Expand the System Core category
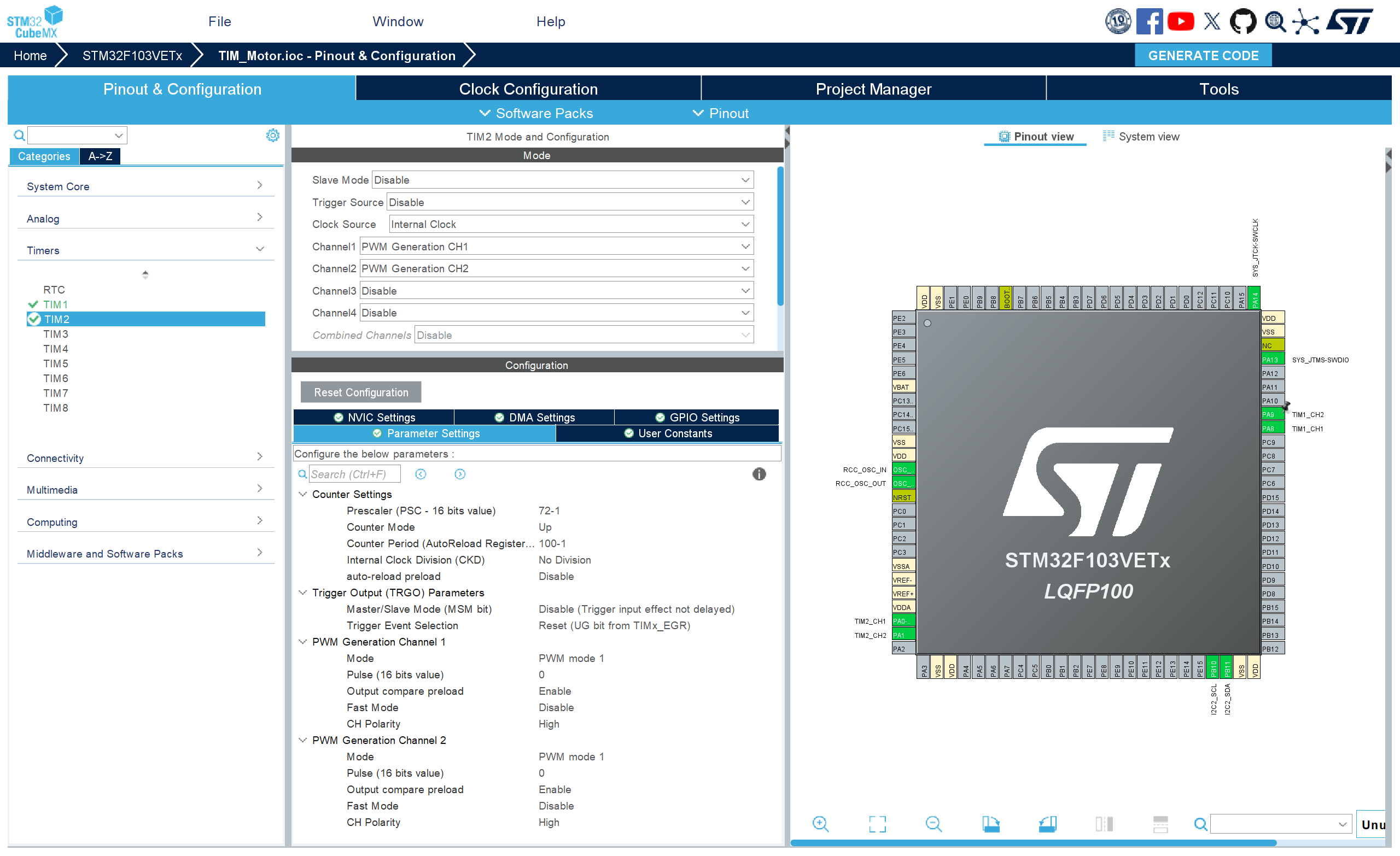The width and height of the screenshot is (1400, 856). [145, 186]
